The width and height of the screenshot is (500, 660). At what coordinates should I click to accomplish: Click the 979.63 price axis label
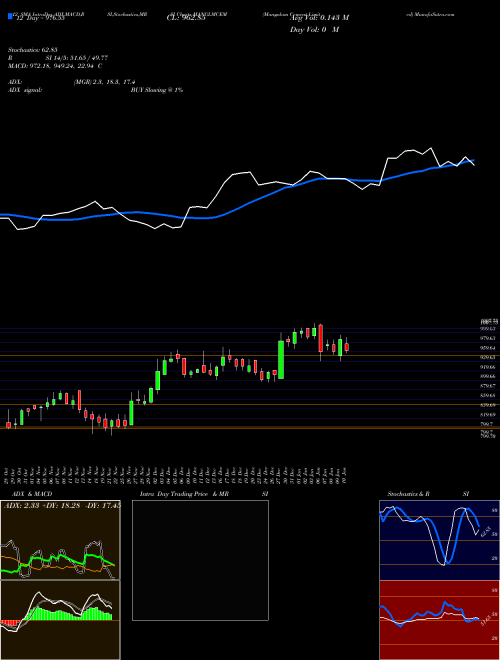coord(489,338)
